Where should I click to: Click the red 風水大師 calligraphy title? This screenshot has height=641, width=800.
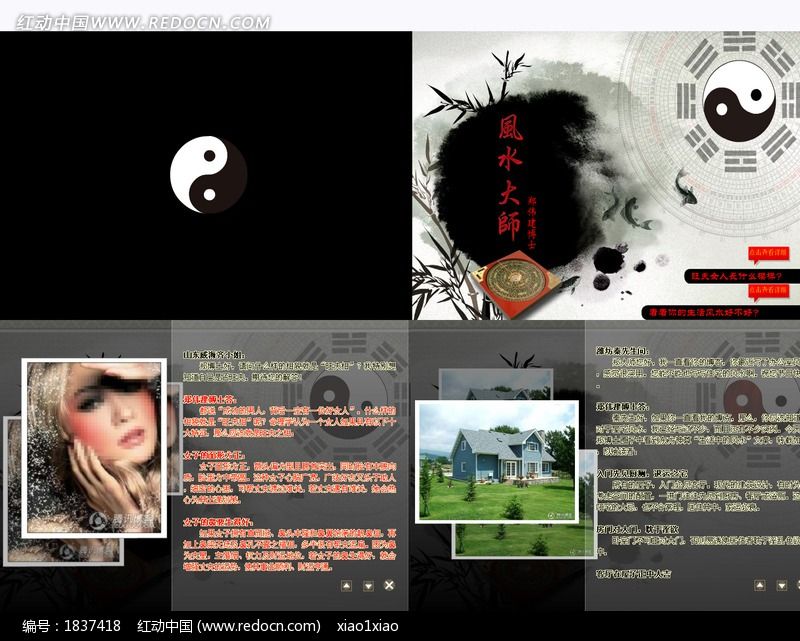pos(509,175)
